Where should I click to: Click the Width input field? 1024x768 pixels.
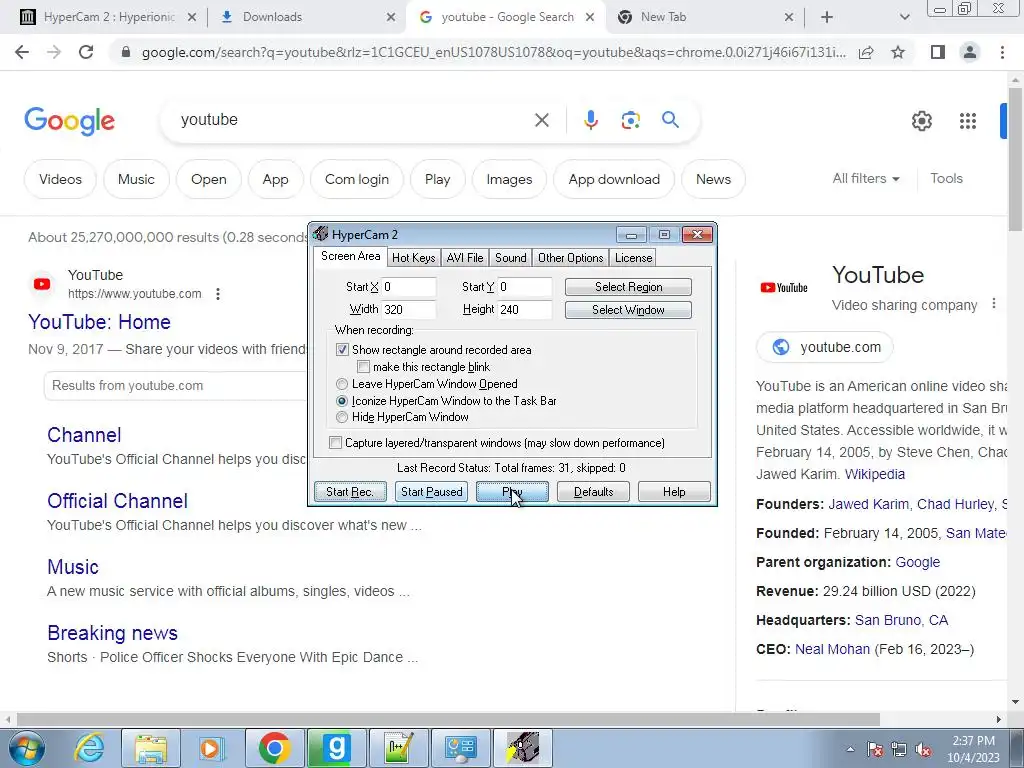click(x=409, y=310)
